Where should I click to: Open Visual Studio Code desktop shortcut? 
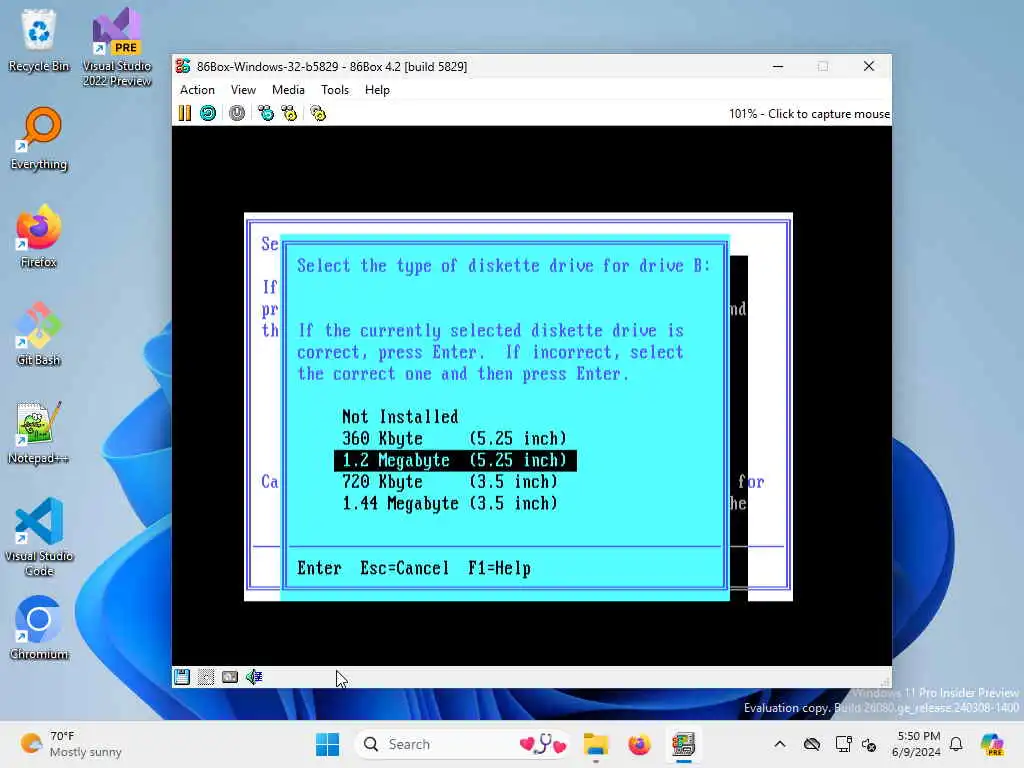pyautogui.click(x=39, y=537)
